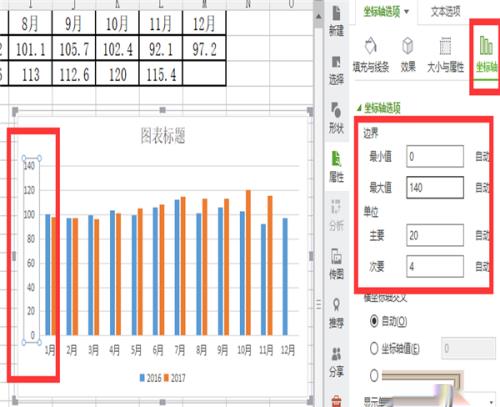The width and height of the screenshot is (500, 407).
Task: Open the 分析 sidebar tool
Action: (336, 215)
